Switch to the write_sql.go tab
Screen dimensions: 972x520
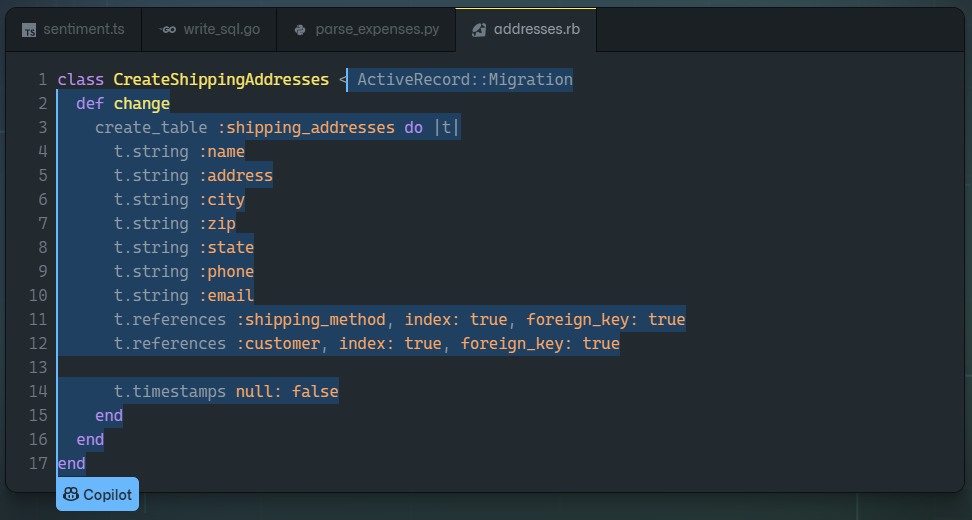click(x=209, y=29)
